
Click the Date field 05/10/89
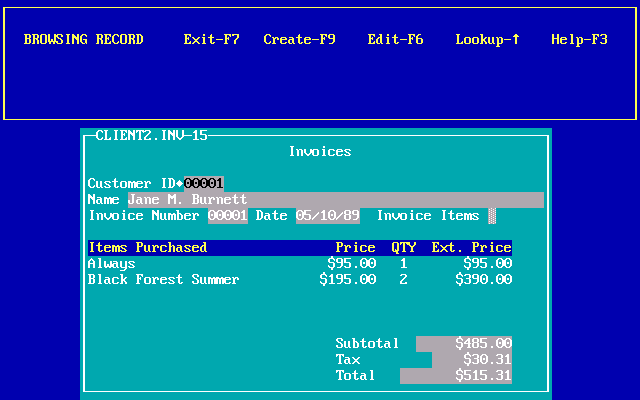328,216
